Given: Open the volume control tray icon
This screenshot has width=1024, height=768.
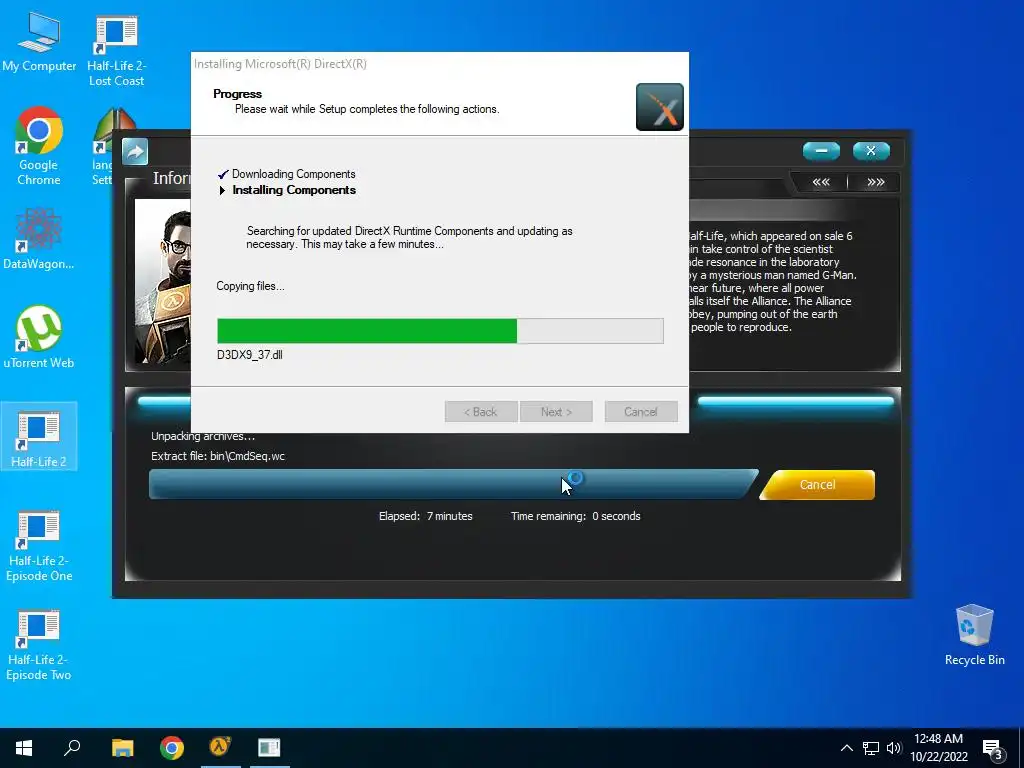Looking at the screenshot, I should 894,748.
